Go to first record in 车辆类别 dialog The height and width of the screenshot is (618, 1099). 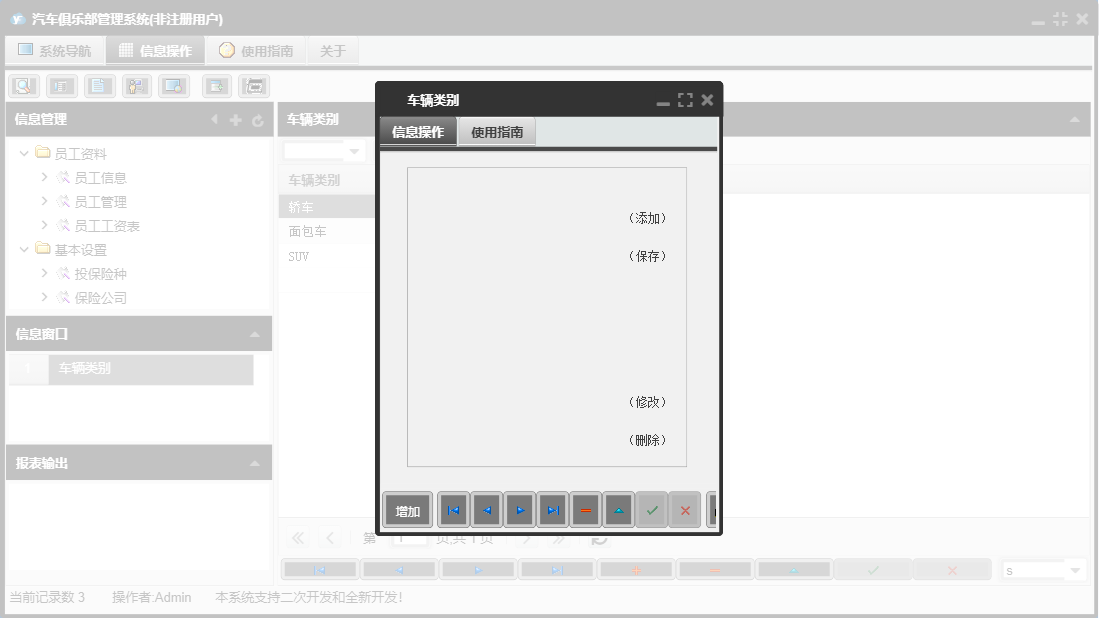(x=453, y=510)
